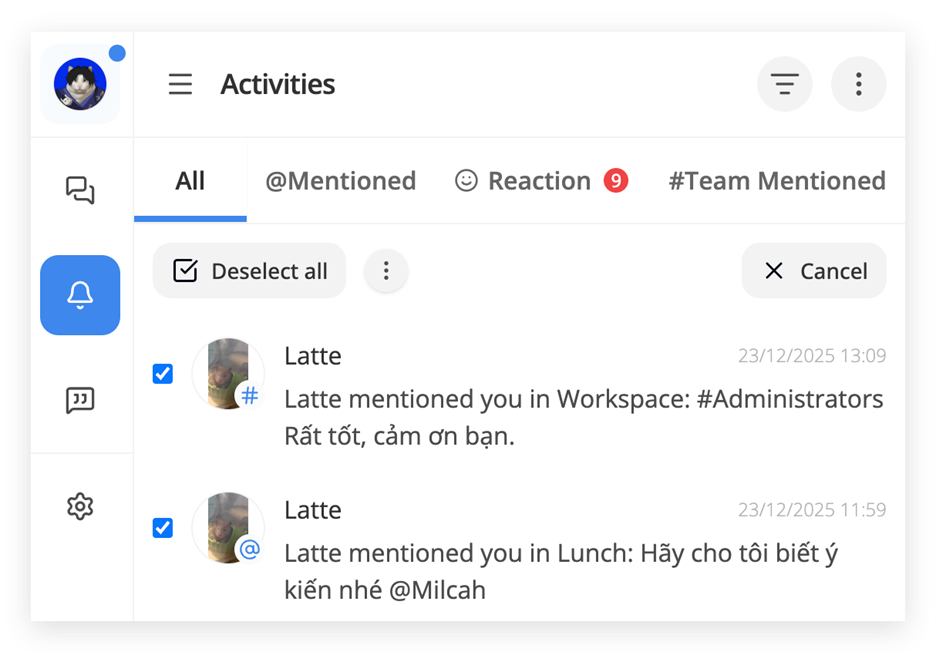This screenshot has height=652, width=936.
Task: Click the Cancel button
Action: pos(814,271)
